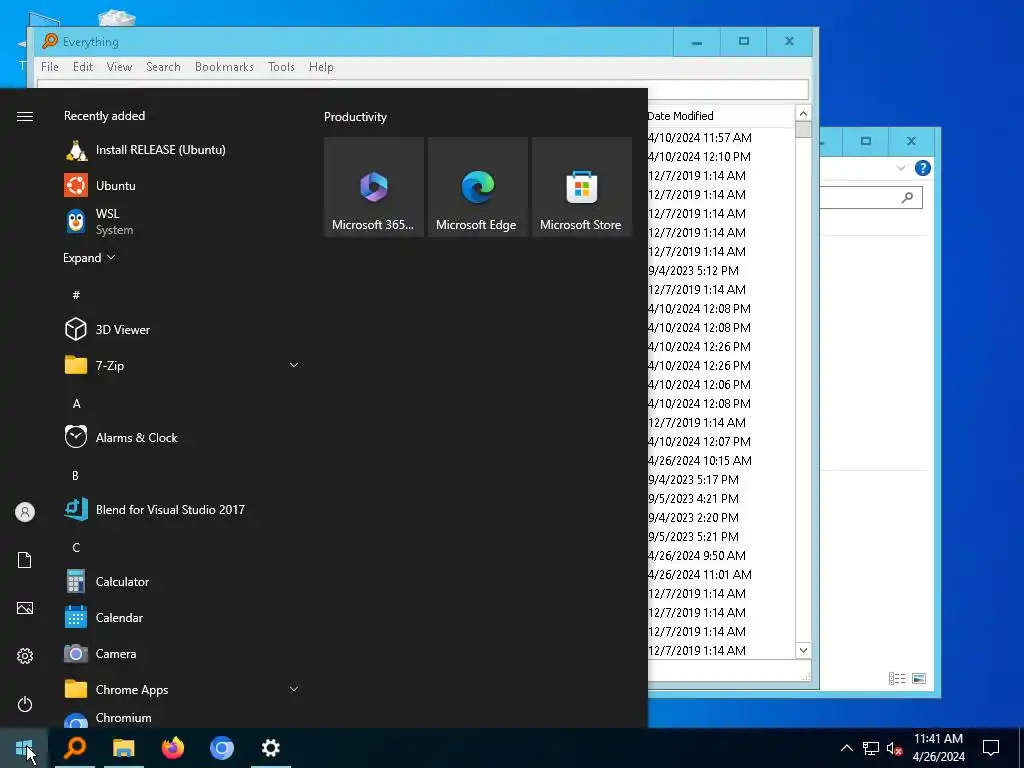Click the Explorer window search box

[x=871, y=197]
